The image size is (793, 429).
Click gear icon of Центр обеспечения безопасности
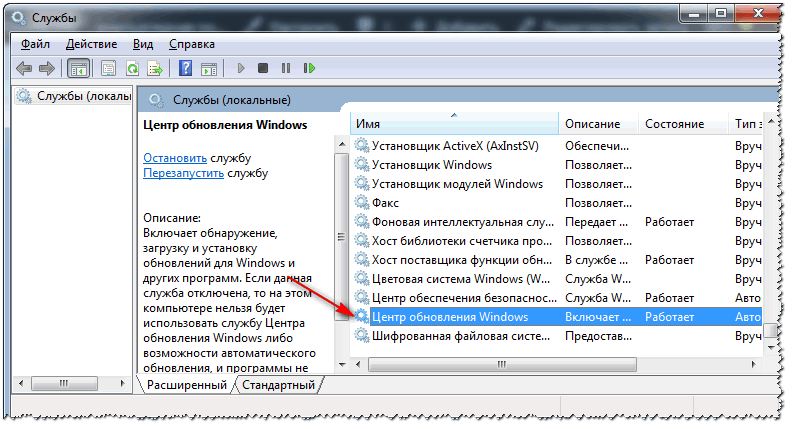click(x=361, y=297)
